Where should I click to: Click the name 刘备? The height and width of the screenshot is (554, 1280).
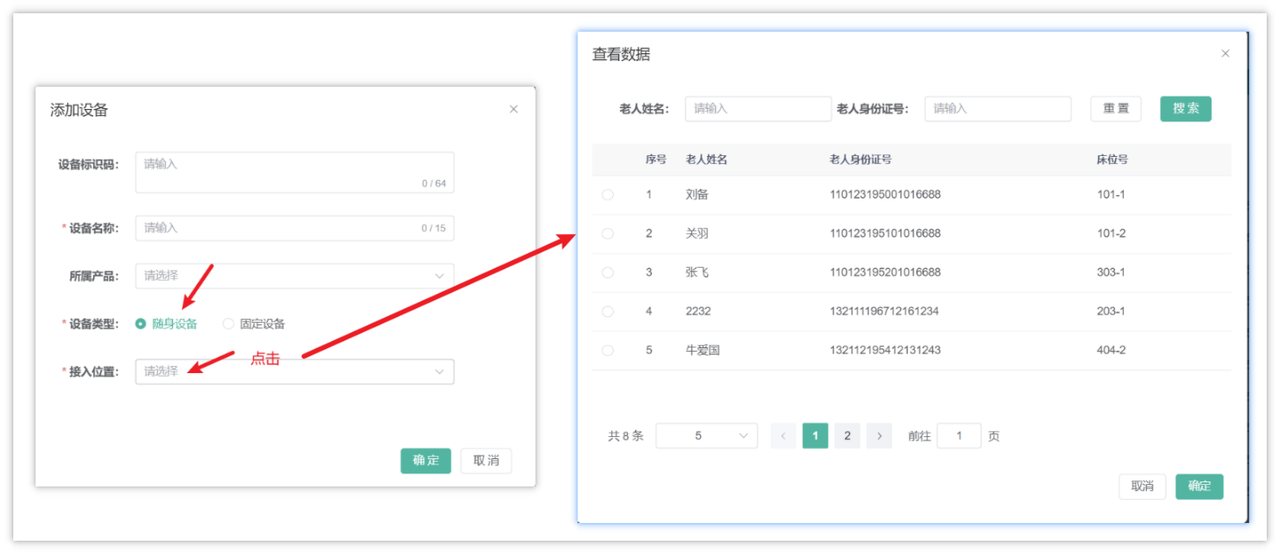(697, 195)
